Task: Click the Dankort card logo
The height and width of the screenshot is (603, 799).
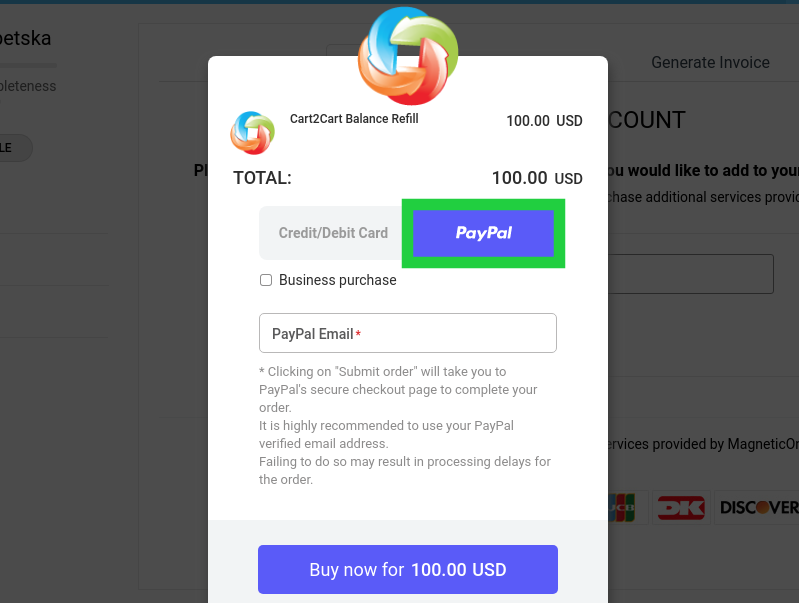Action: [x=681, y=508]
